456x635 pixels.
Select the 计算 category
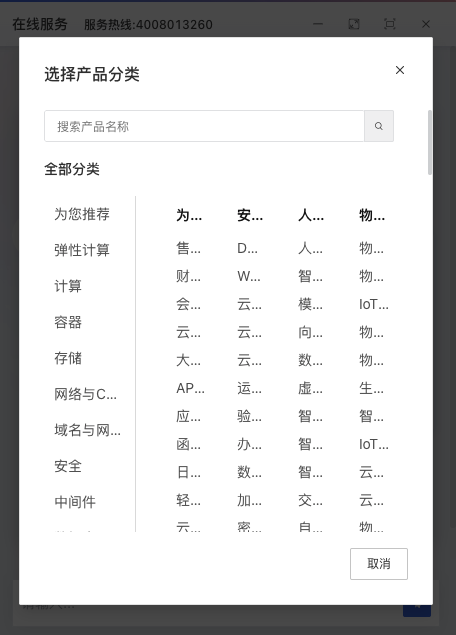point(68,286)
